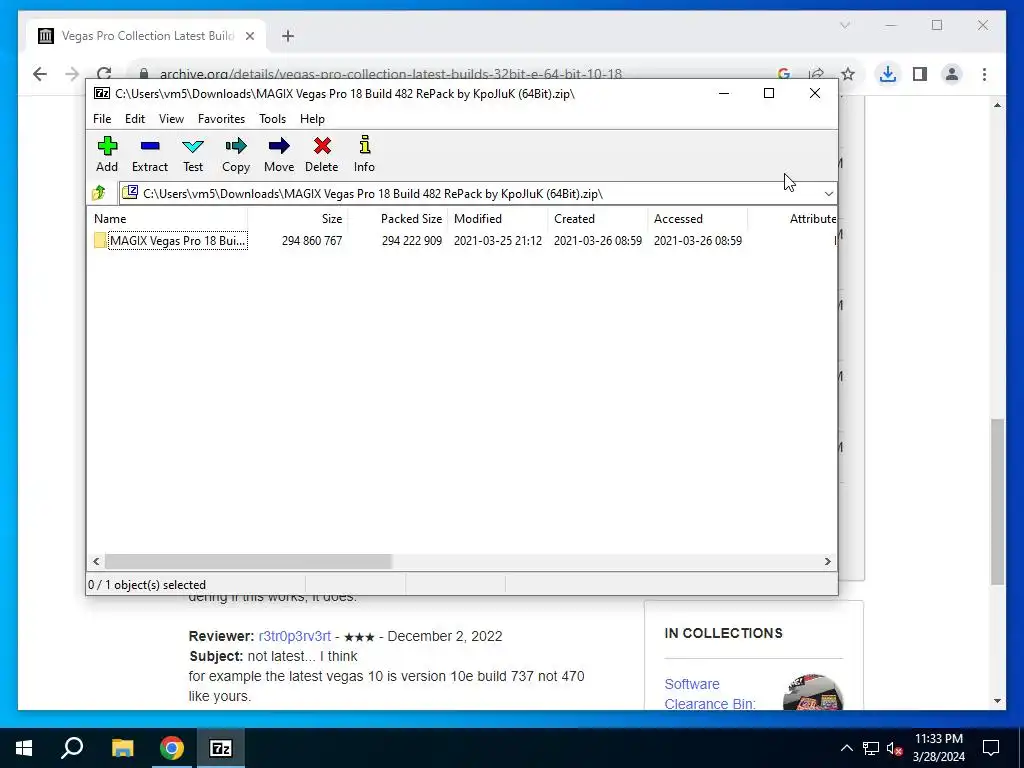Go up one folder level with arrow icon
Screen dimensions: 1024x768
(99, 193)
